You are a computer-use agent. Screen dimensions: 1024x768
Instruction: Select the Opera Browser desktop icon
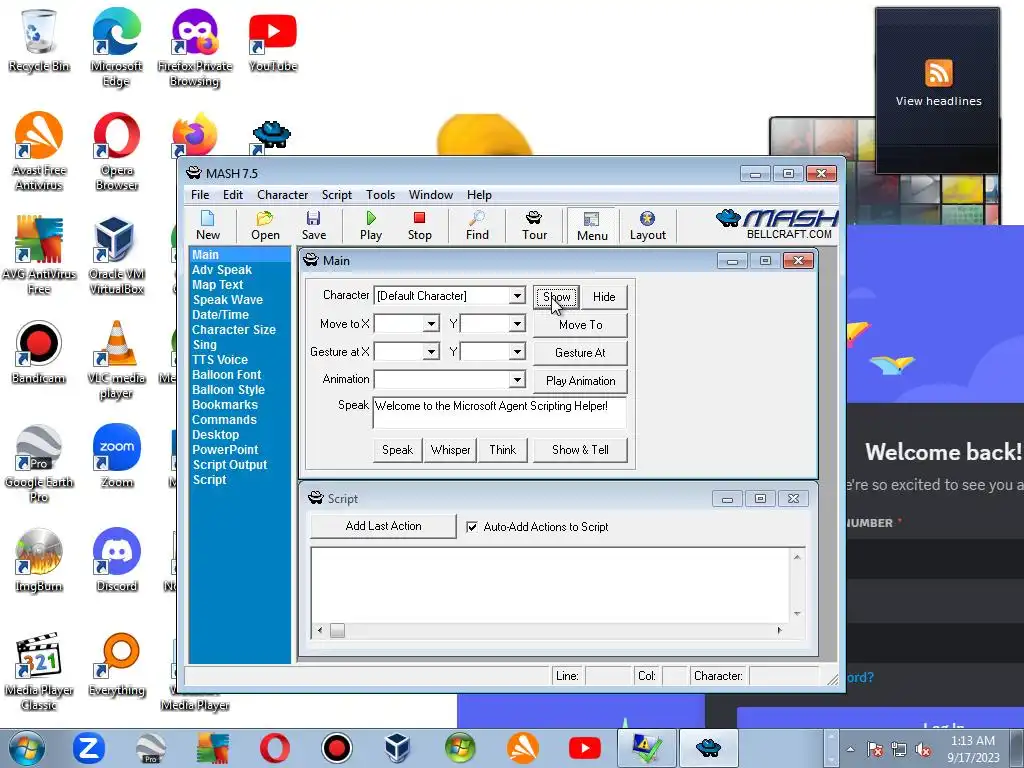pyautogui.click(x=116, y=152)
